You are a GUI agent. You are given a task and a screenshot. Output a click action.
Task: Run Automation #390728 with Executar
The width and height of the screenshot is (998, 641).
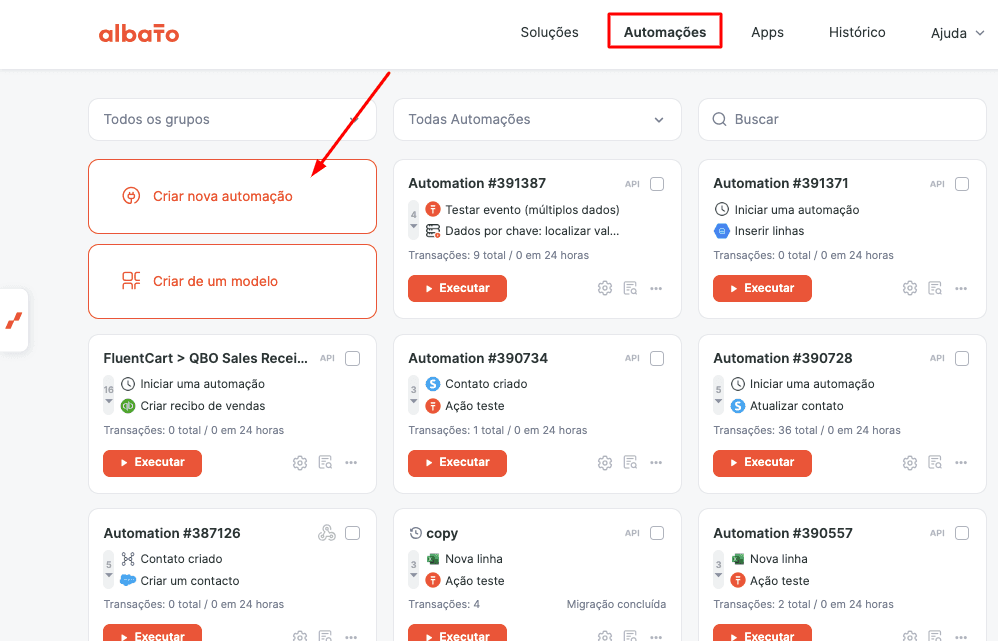[762, 463]
